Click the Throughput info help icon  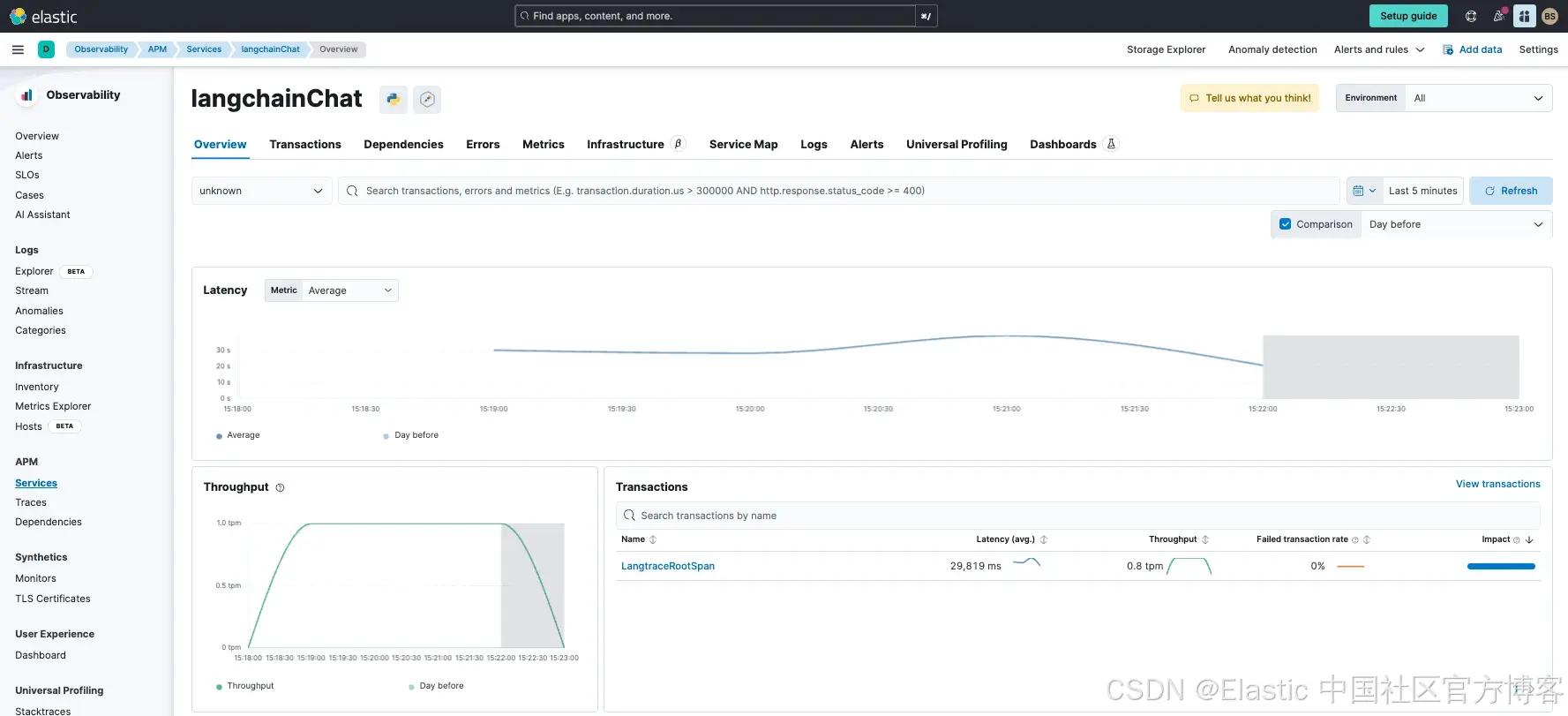280,487
